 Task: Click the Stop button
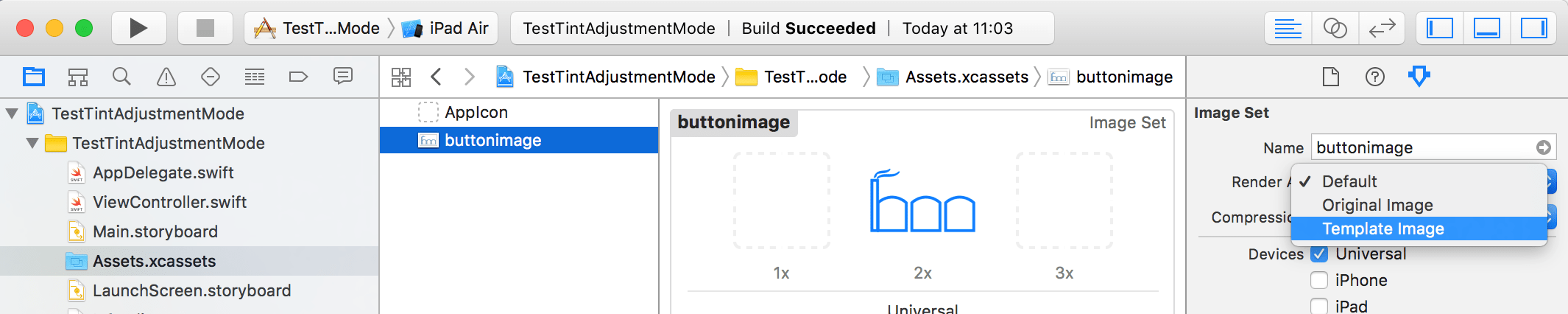tap(205, 28)
